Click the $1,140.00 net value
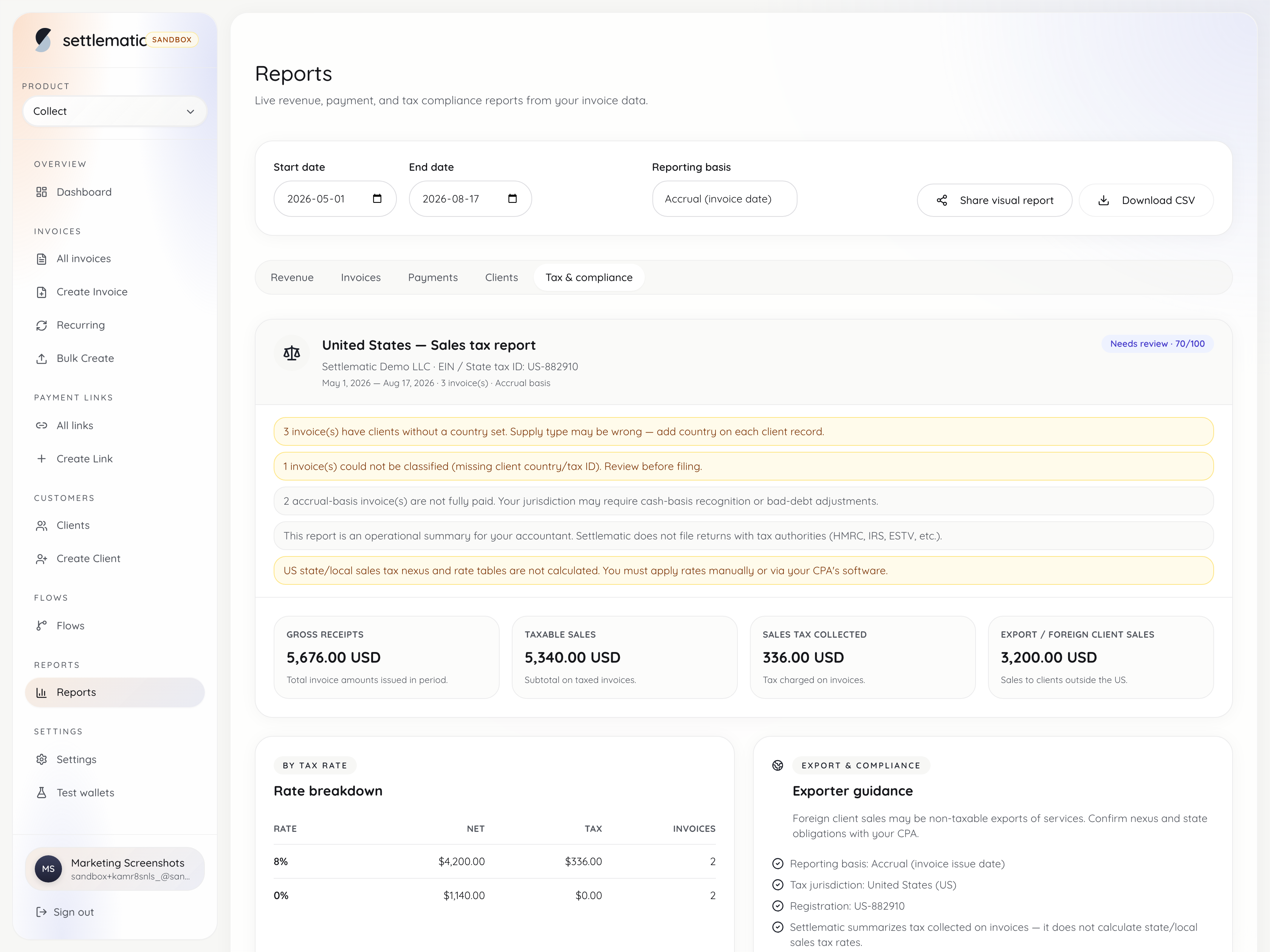The width and height of the screenshot is (1270, 952). [464, 895]
